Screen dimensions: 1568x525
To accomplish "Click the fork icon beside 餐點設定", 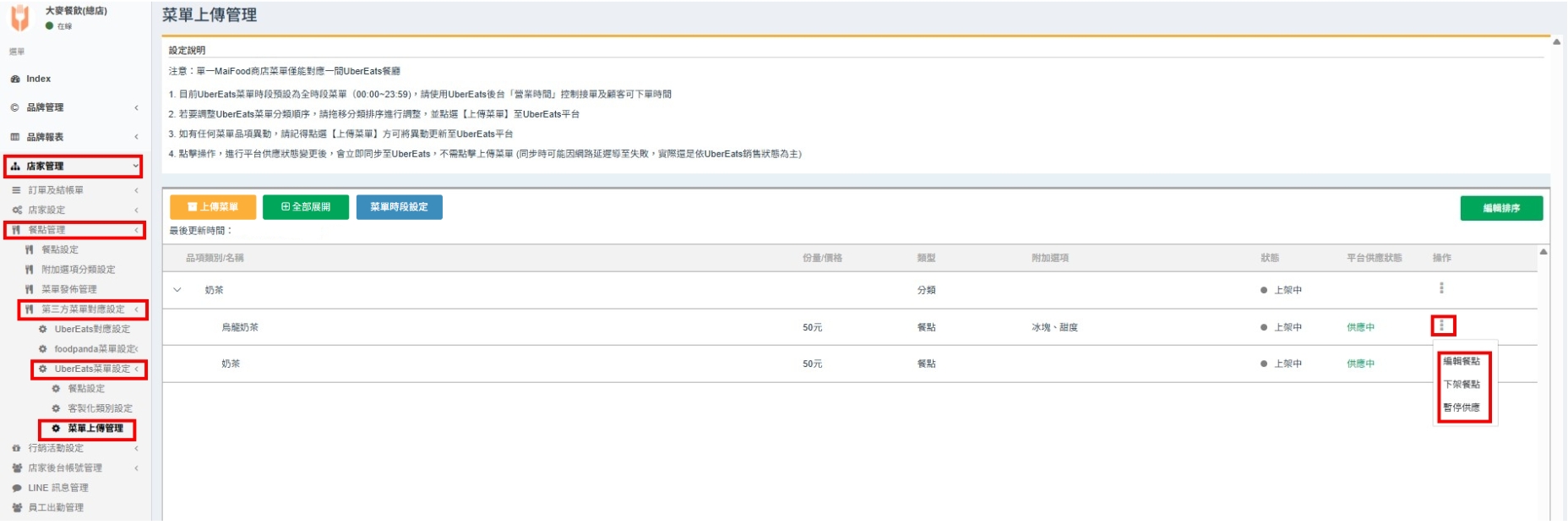I will [30, 250].
